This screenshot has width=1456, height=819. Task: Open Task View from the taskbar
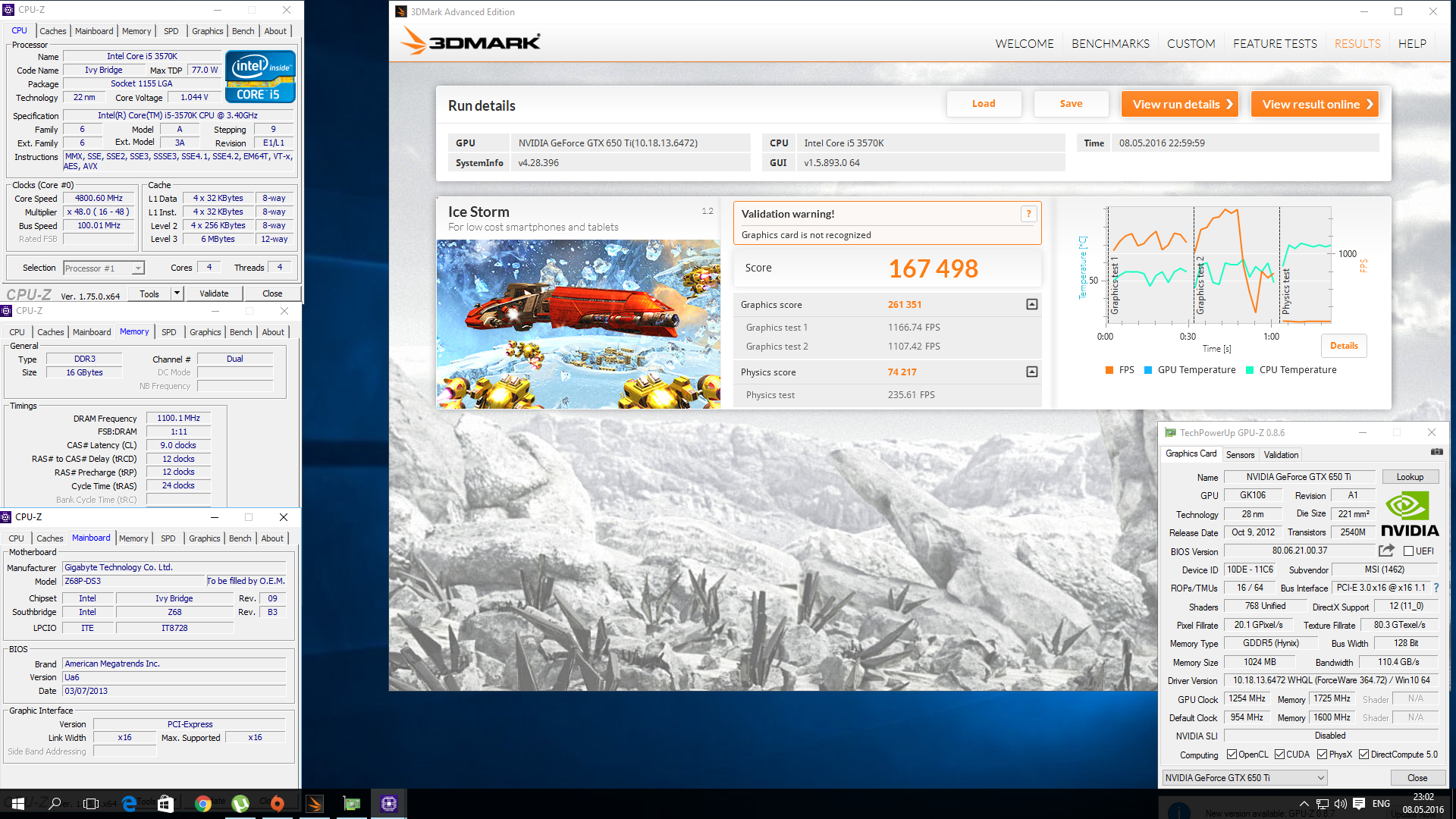(91, 804)
